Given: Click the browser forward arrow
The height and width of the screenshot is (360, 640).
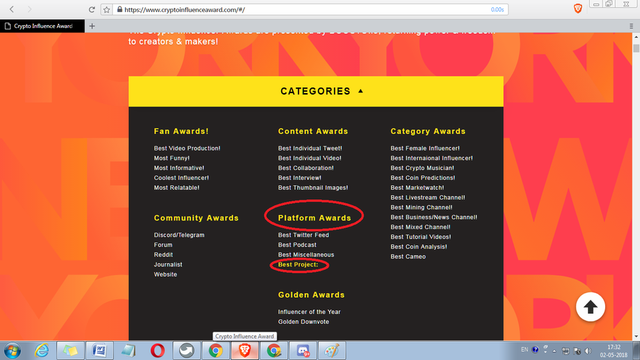Looking at the screenshot, I should click(29, 9).
